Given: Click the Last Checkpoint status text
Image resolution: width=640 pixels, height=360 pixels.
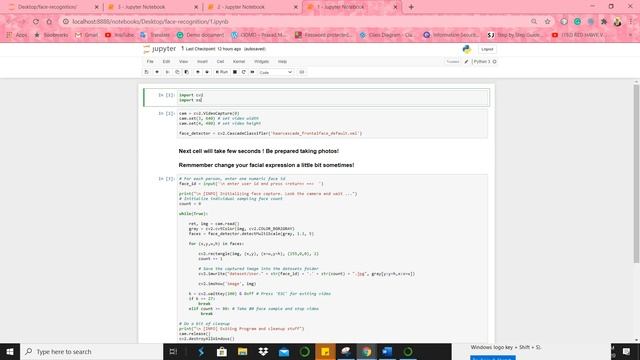Looking at the screenshot, I should coord(213,49).
